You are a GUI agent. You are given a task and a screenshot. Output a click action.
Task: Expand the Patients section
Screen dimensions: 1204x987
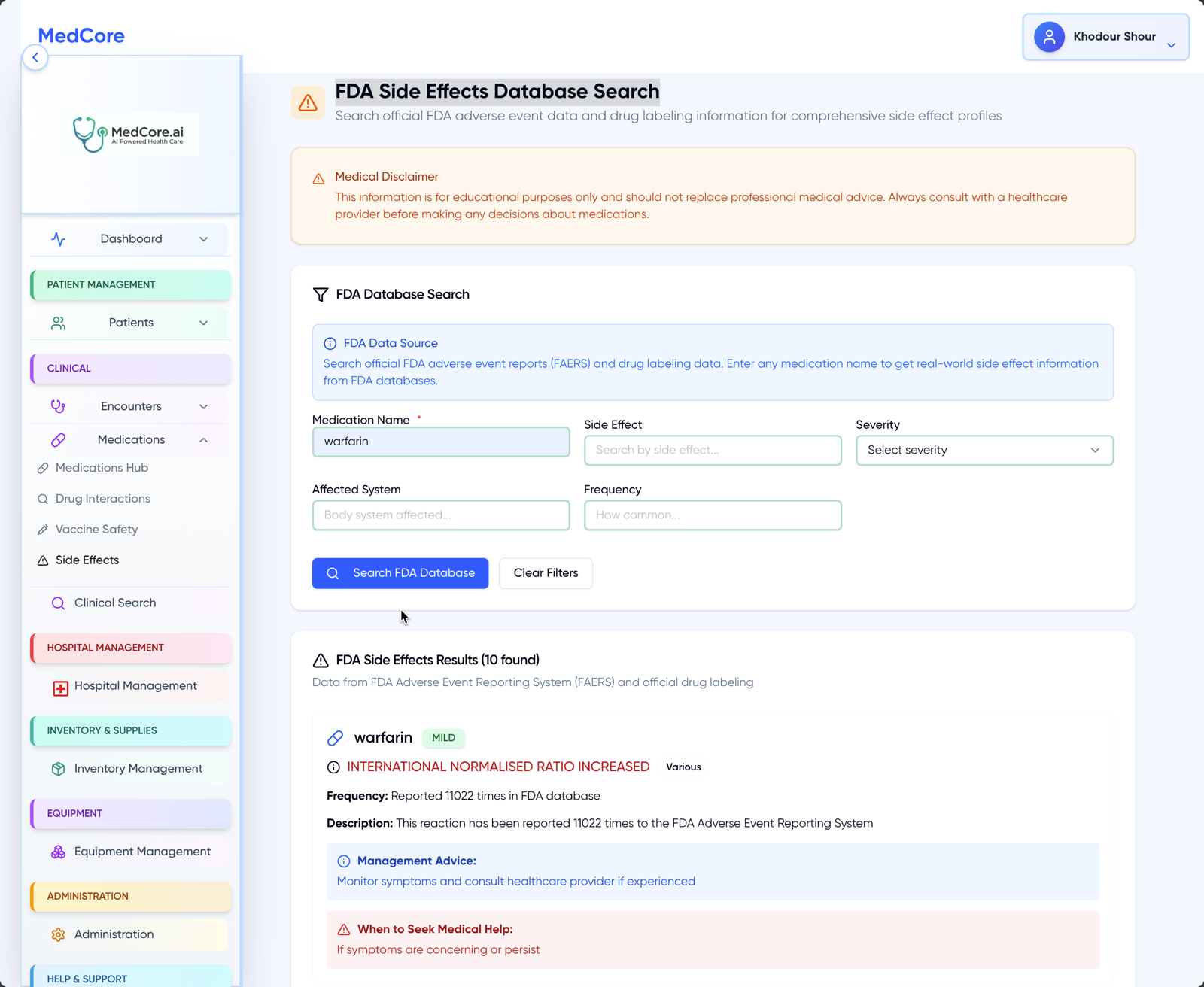tap(203, 323)
